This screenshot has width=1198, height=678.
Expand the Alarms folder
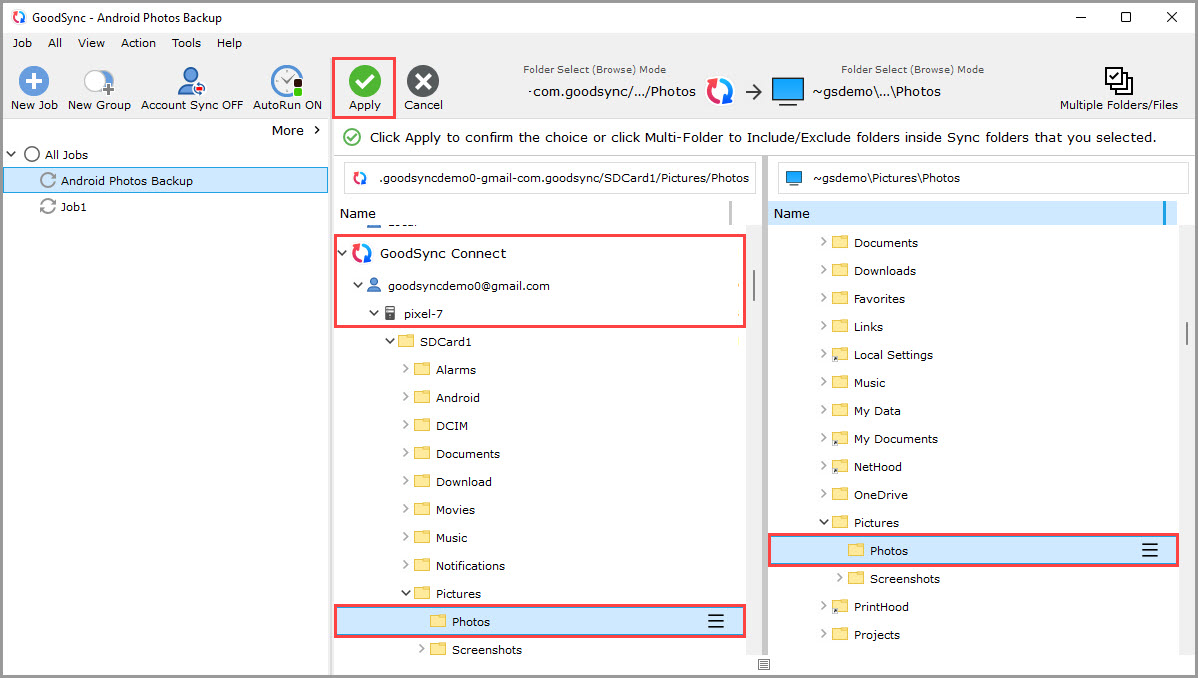[405, 369]
